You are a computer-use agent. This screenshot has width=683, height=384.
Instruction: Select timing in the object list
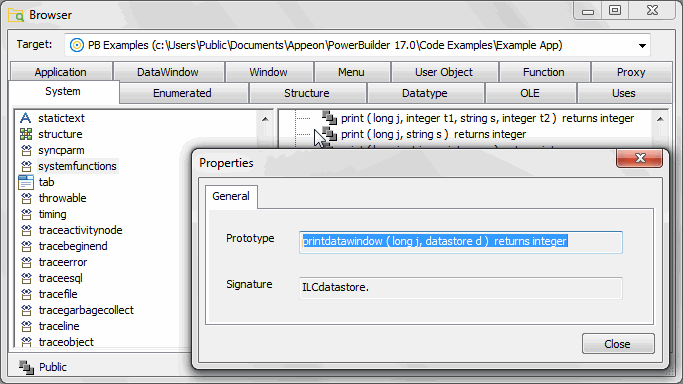pos(53,214)
